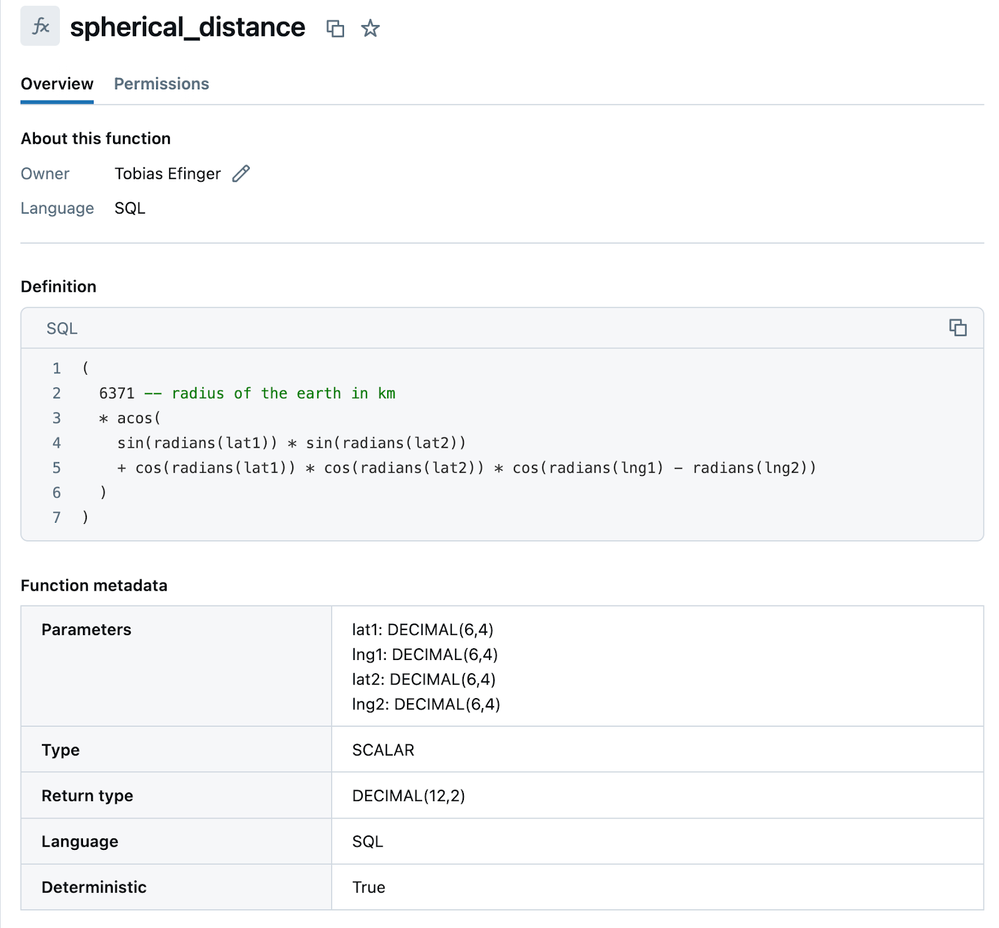Click line number 1 in the code gutter
Screen dimensions: 999x928
(57, 368)
